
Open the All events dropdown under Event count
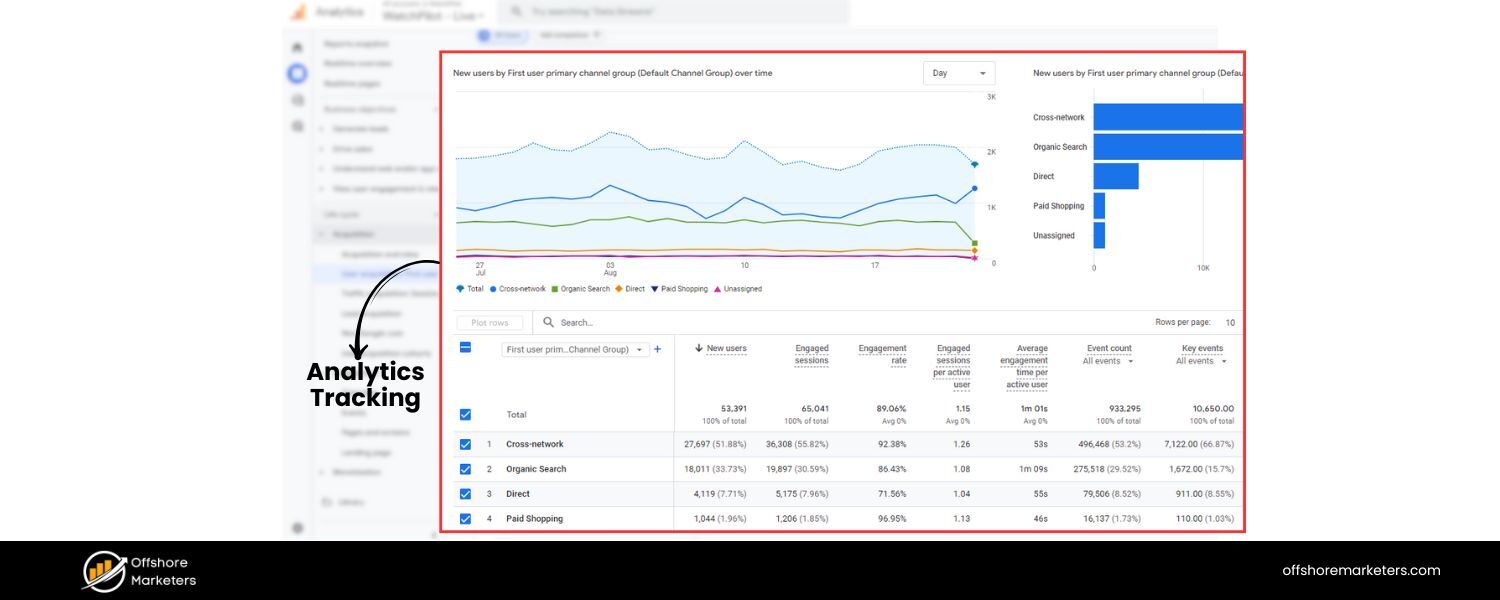pos(1108,361)
